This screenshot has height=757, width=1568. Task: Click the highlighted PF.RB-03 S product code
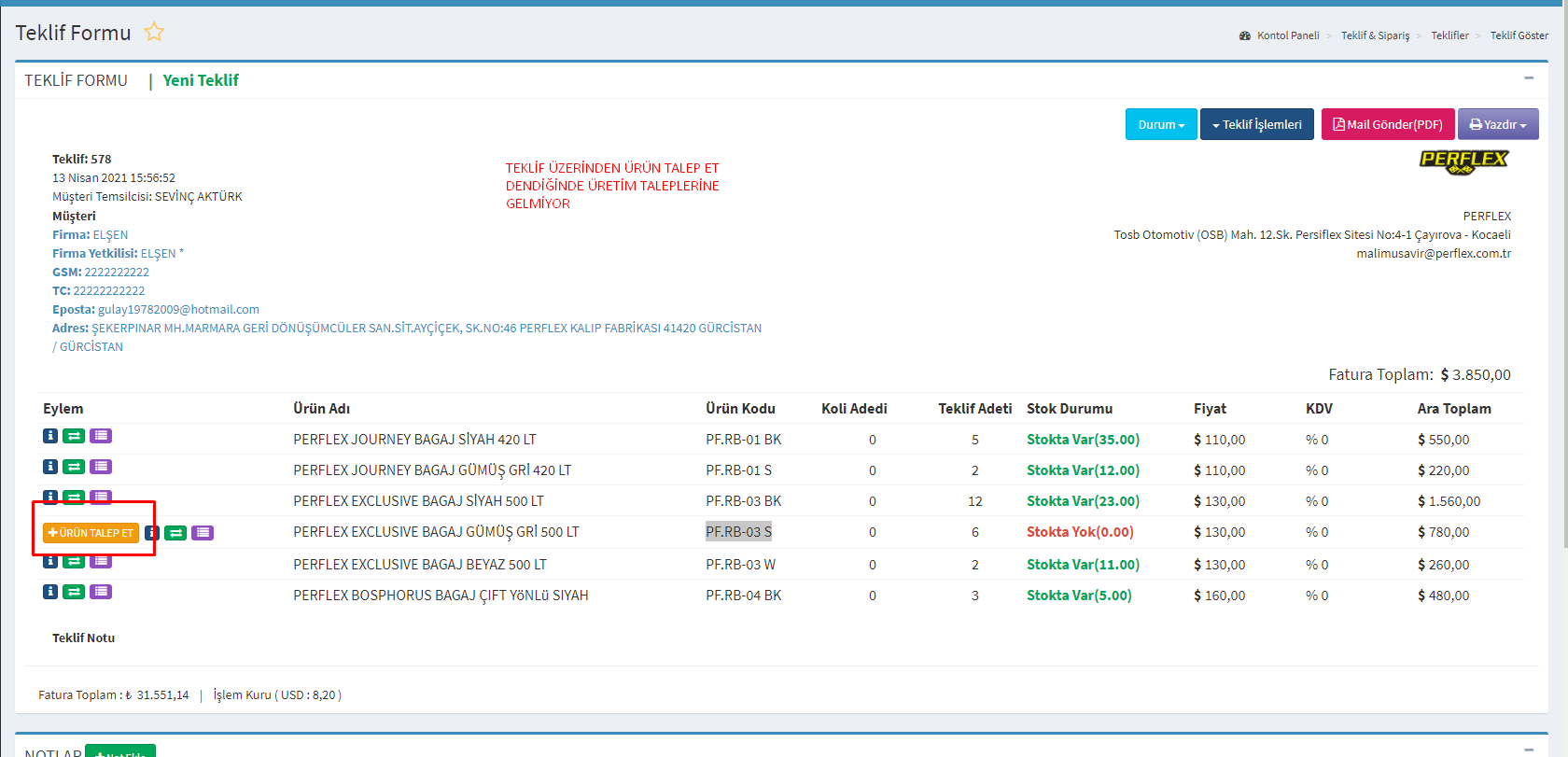(738, 532)
